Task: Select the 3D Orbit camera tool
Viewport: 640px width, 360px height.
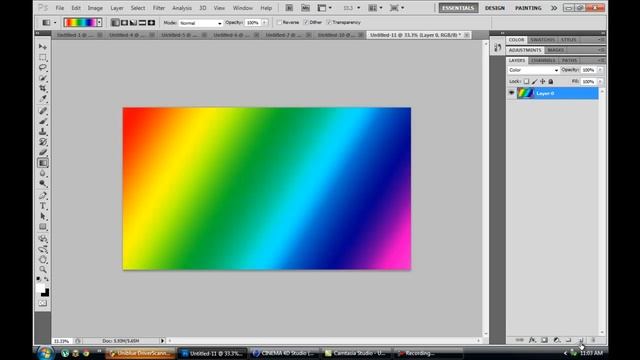Action: [x=43, y=249]
